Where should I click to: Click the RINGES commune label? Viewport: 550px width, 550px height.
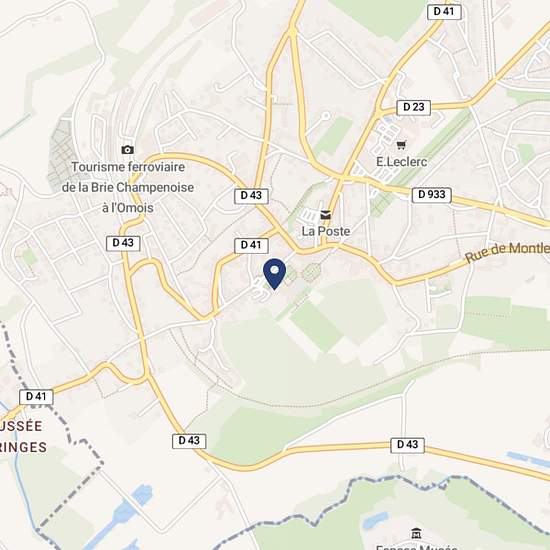click(23, 447)
